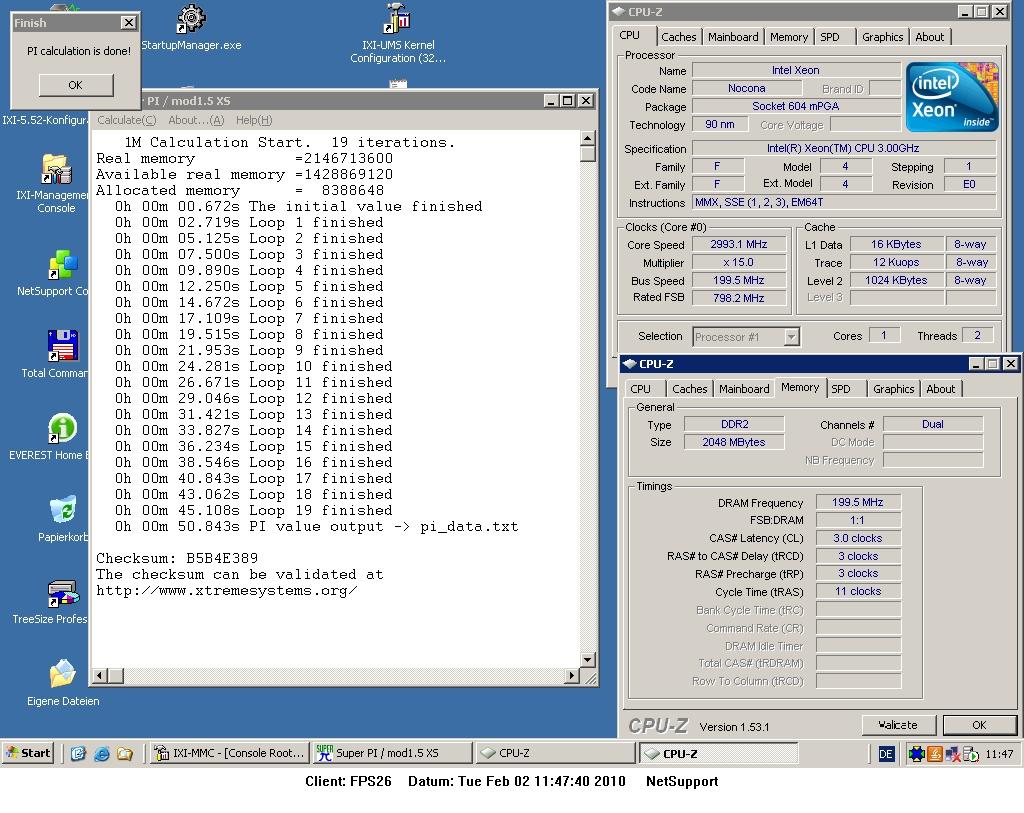Image resolution: width=1024 pixels, height=813 pixels.
Task: Close the Finish dialog with X
Action: tap(129, 23)
